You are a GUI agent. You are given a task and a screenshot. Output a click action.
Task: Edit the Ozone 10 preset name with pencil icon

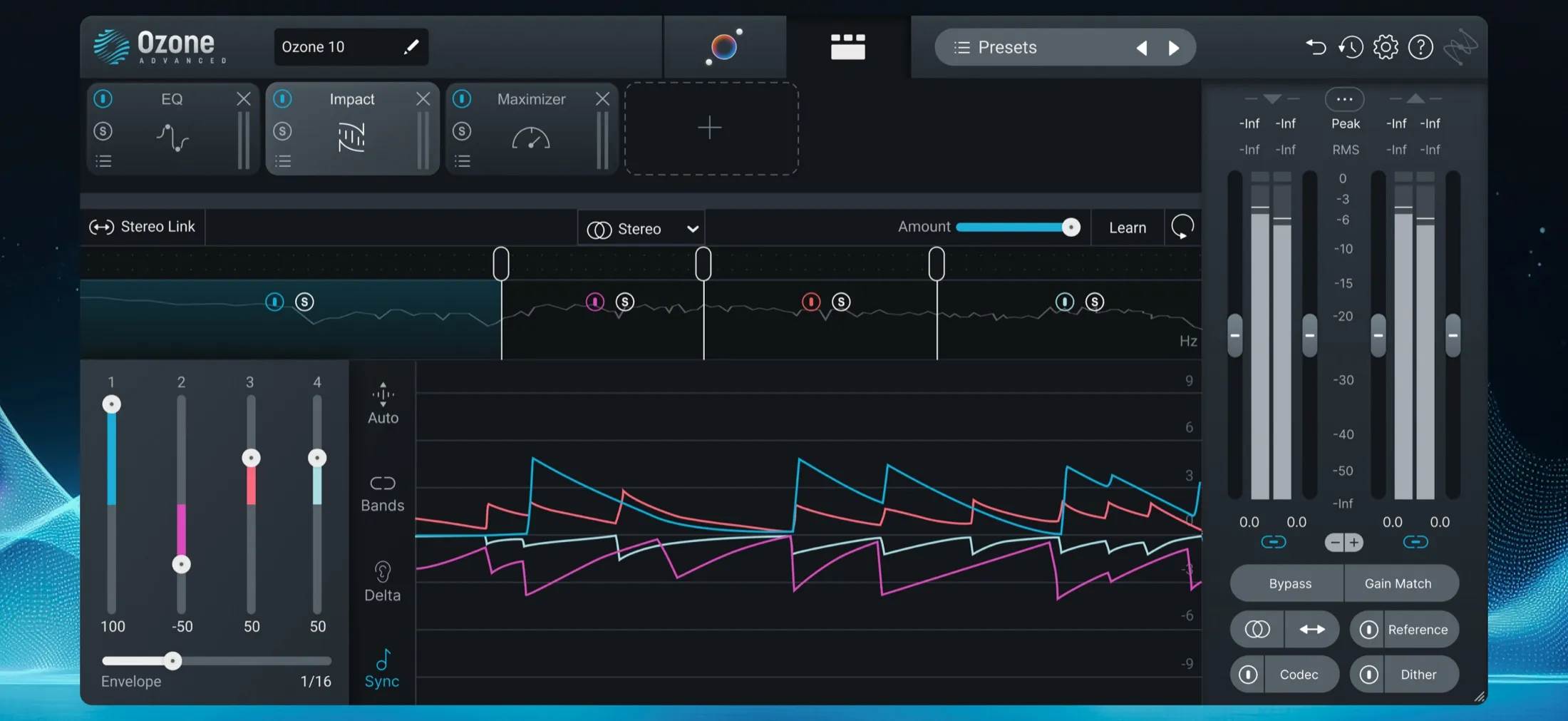[x=411, y=47]
